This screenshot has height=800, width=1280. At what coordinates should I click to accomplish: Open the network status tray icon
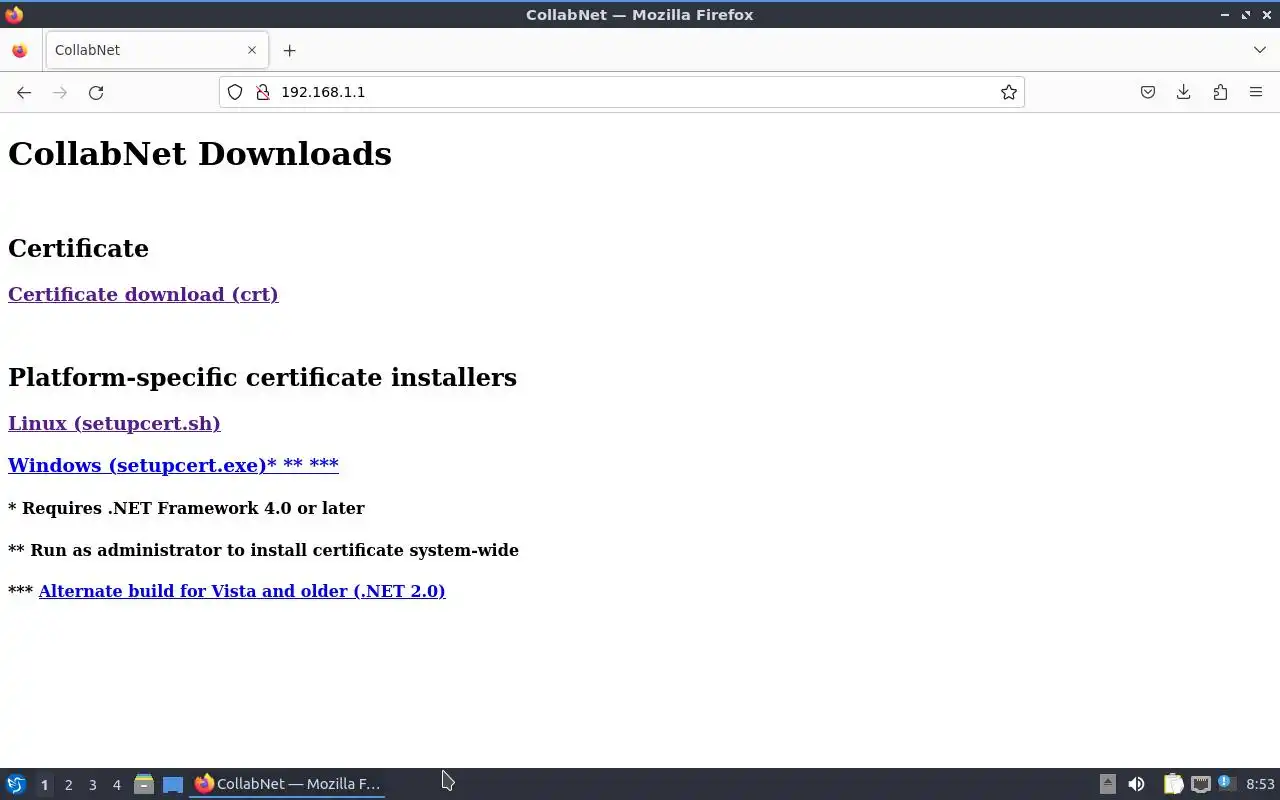coord(1200,784)
